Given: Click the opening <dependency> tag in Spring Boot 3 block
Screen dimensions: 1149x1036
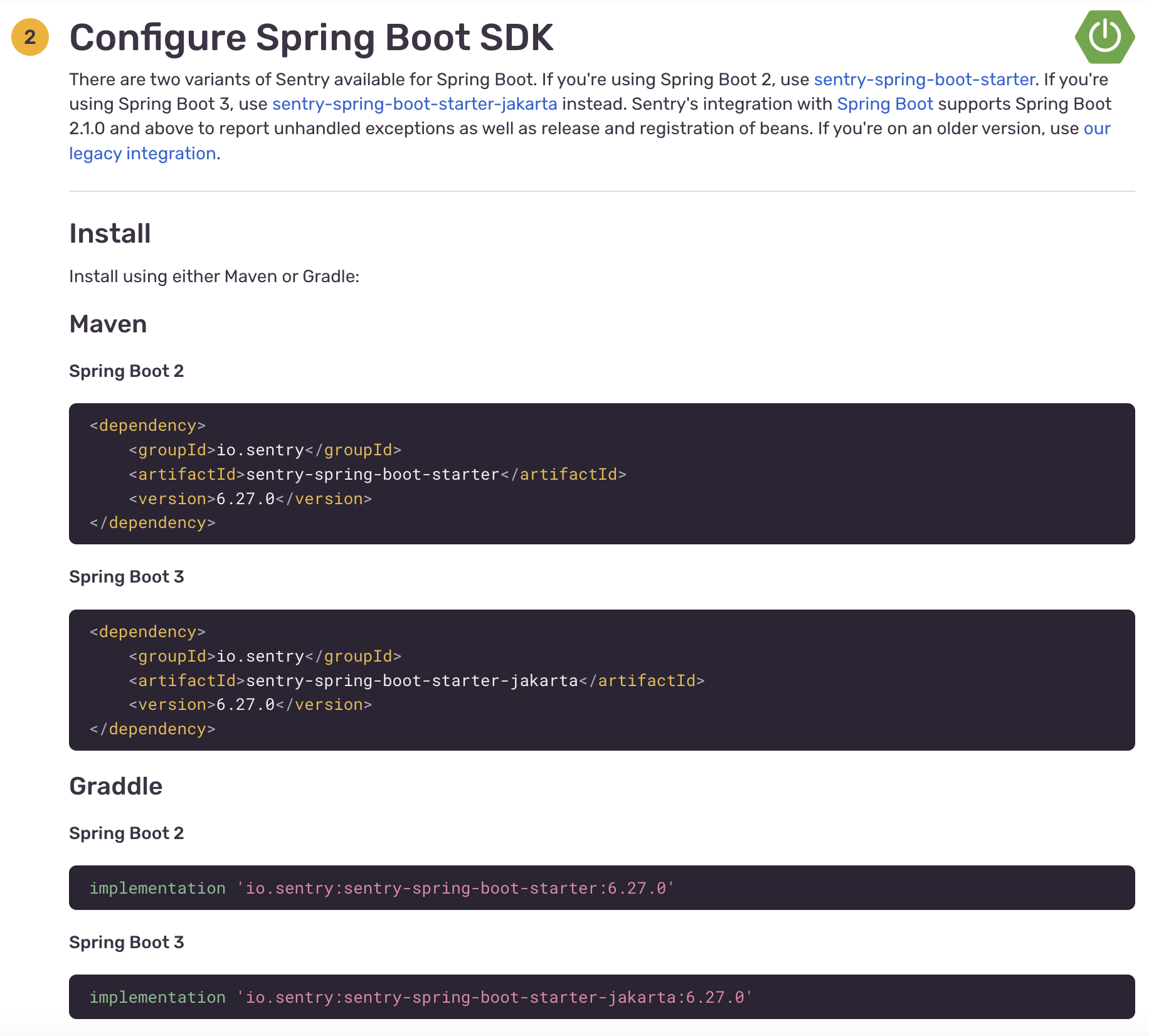Looking at the screenshot, I should tap(147, 632).
